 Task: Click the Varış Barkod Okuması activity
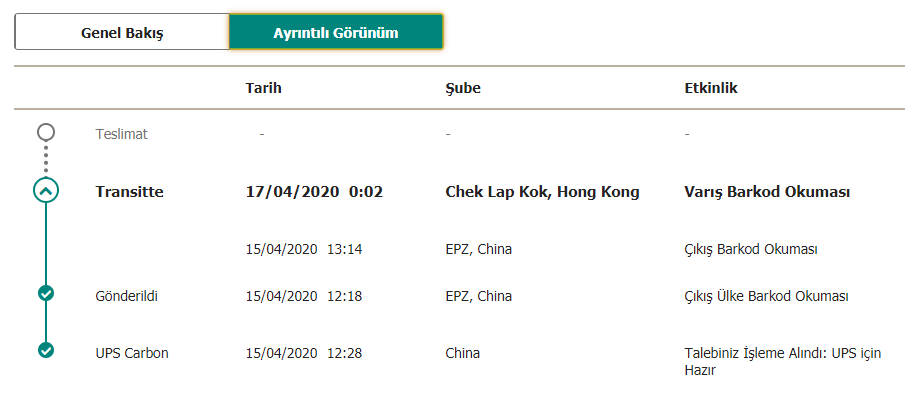coord(767,192)
